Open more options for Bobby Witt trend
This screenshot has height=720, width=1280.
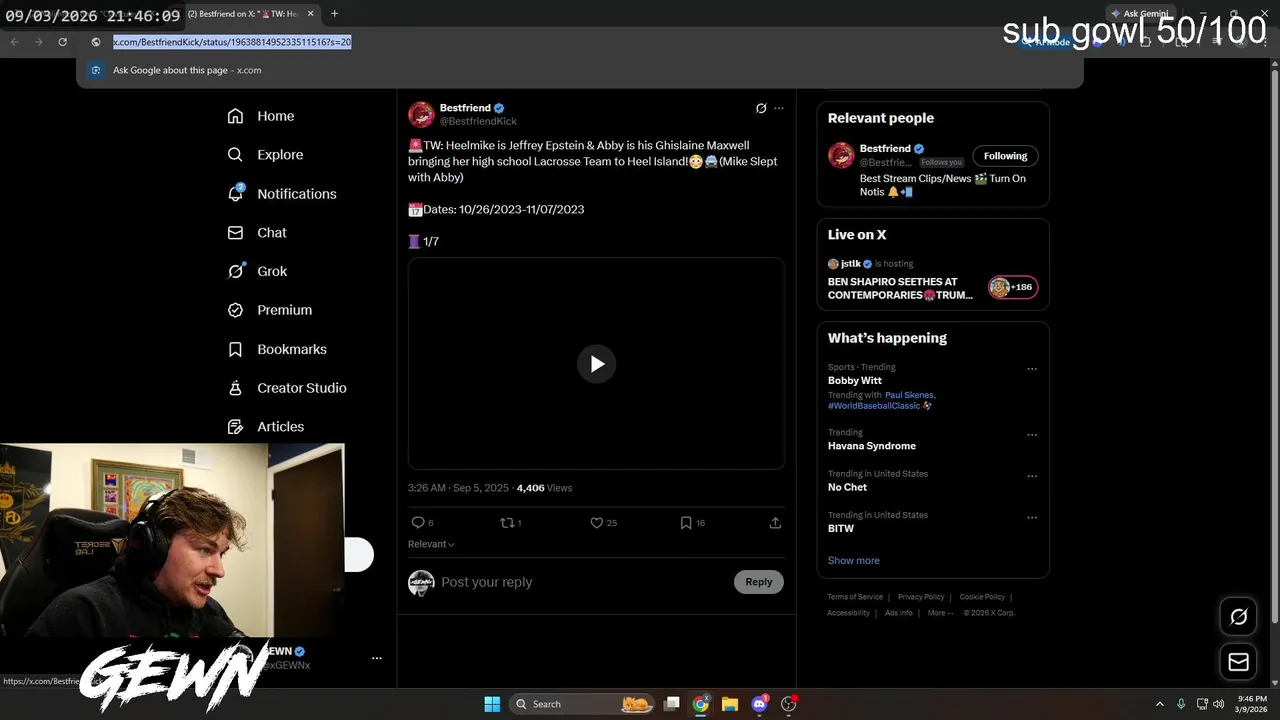click(1032, 369)
